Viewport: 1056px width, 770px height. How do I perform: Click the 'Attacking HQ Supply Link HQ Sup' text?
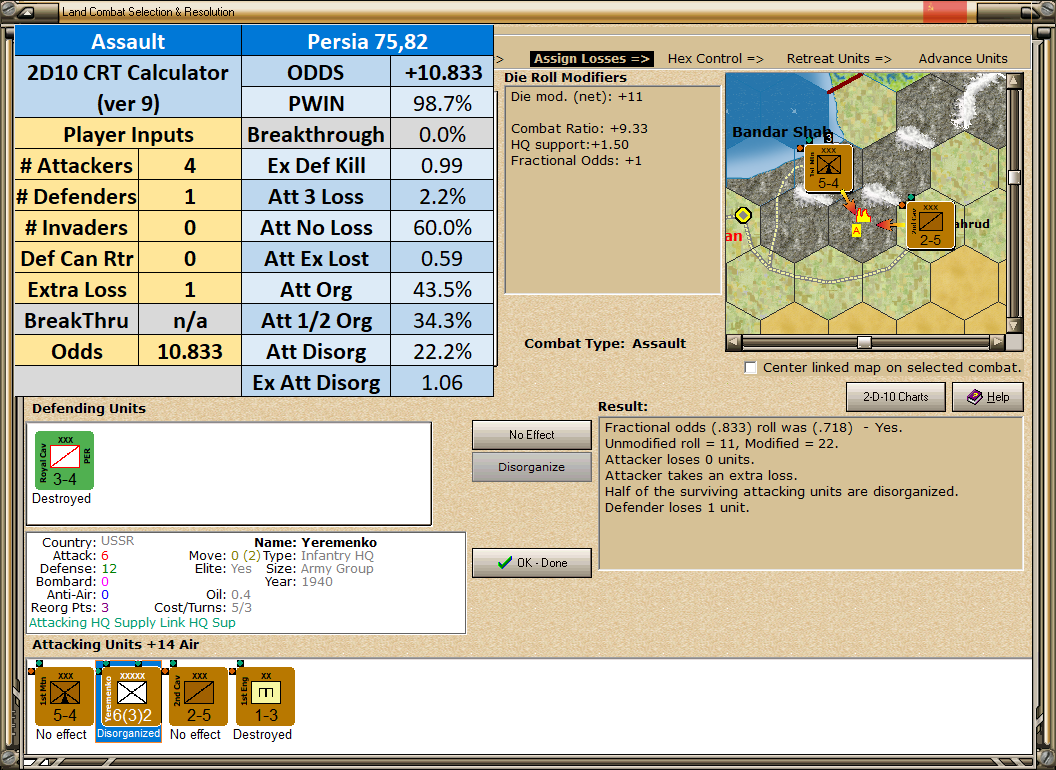coord(132,622)
